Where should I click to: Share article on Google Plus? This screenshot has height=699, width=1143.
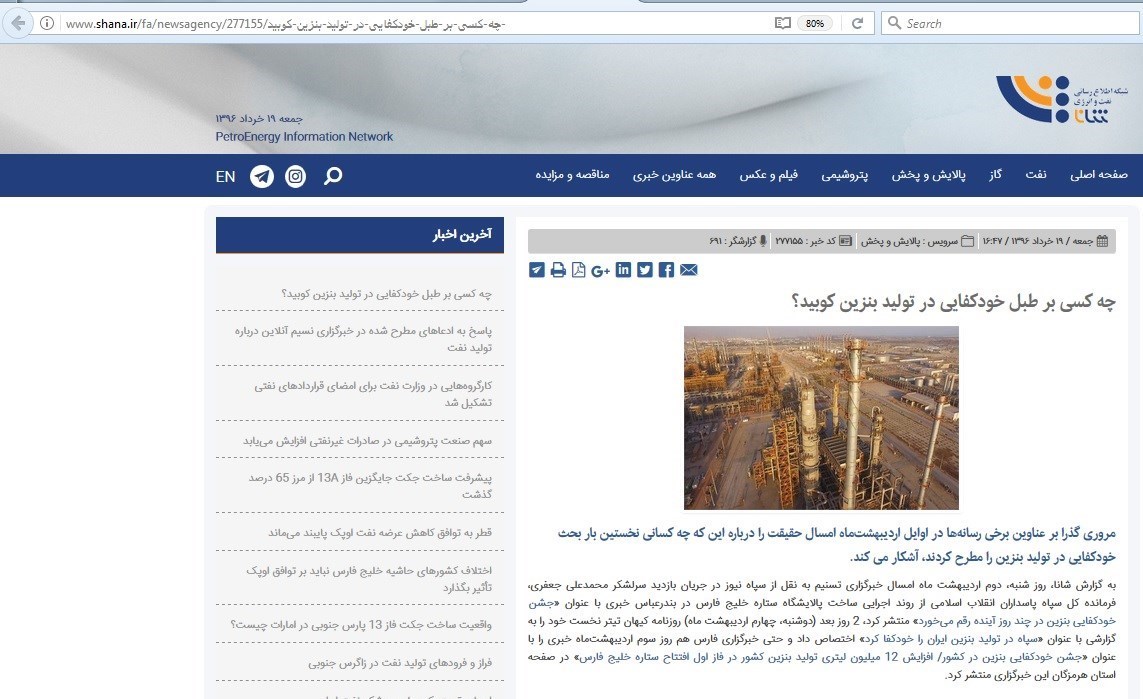601,270
